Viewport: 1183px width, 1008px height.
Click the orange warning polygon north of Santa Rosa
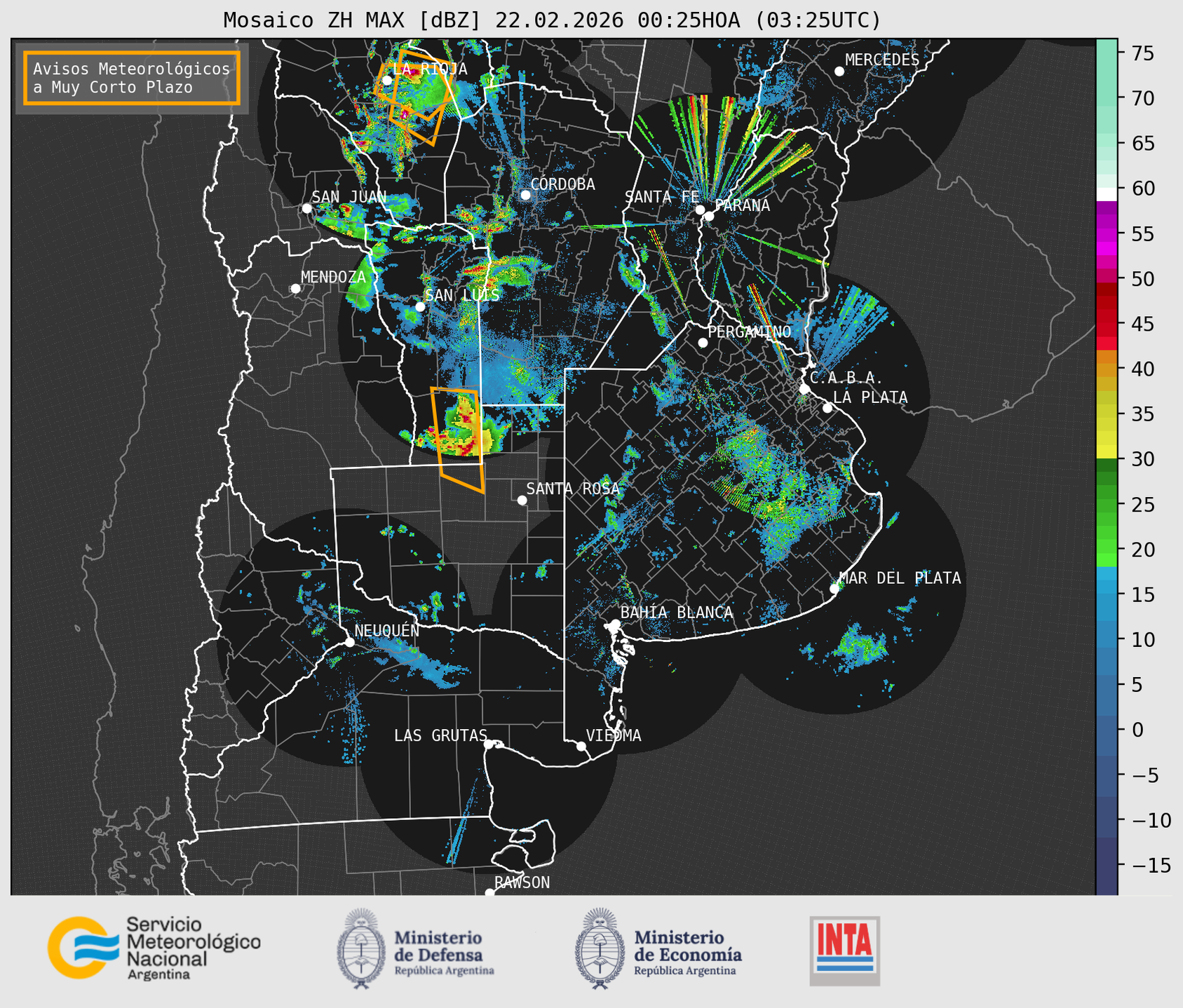coord(457,440)
